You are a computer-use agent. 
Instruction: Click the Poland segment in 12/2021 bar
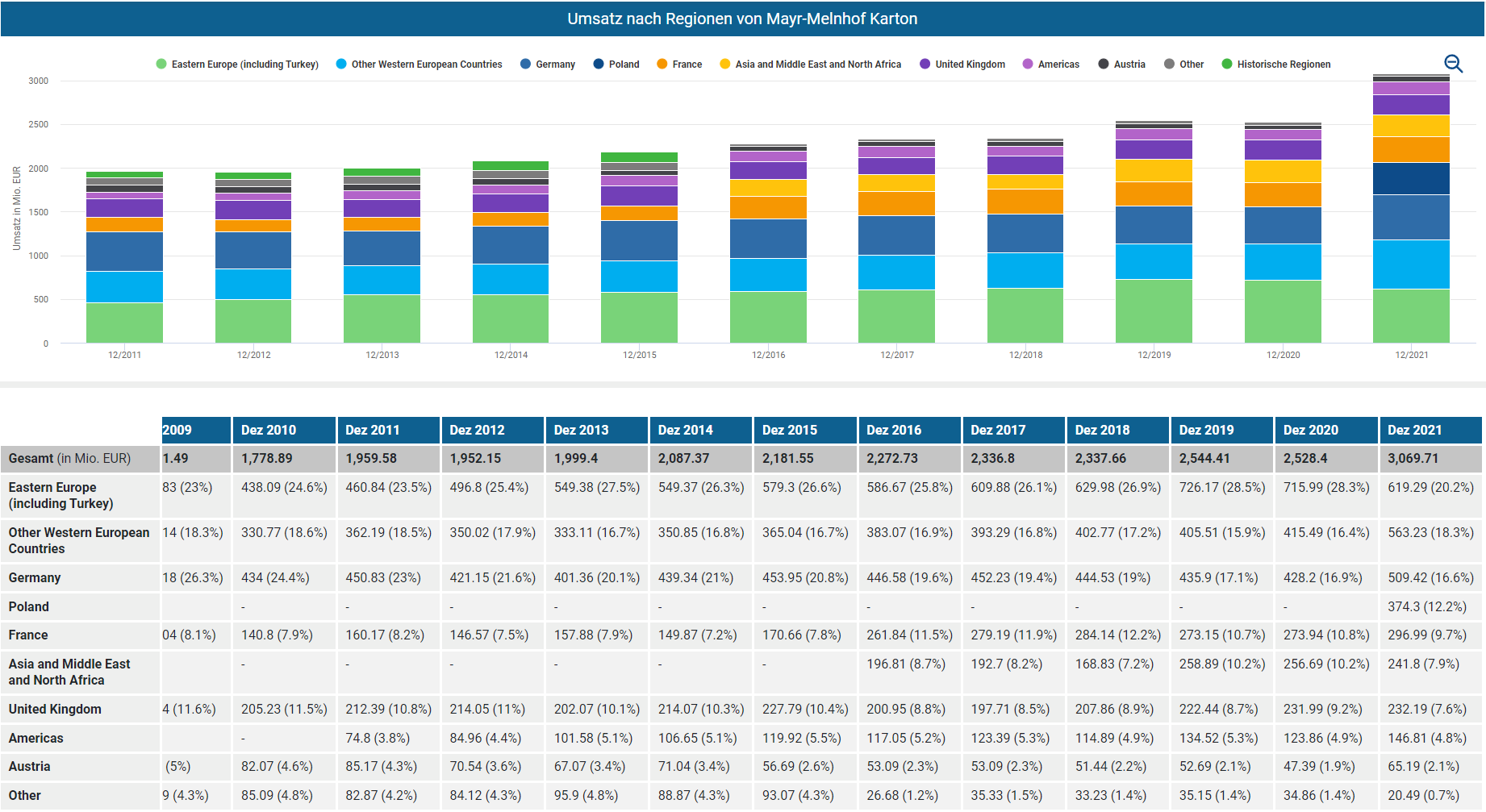[x=1411, y=178]
